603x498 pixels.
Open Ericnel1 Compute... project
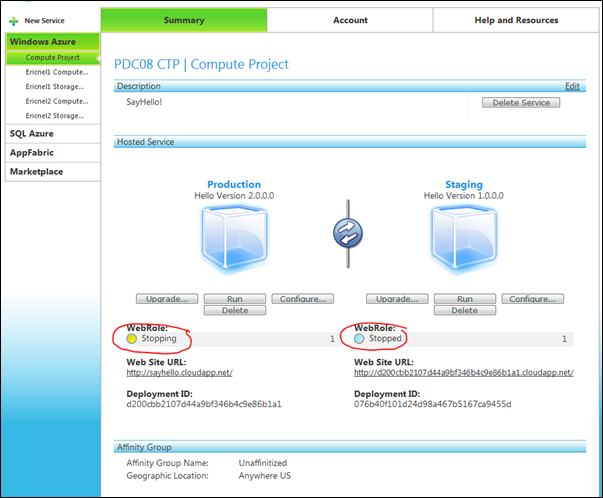[57, 72]
